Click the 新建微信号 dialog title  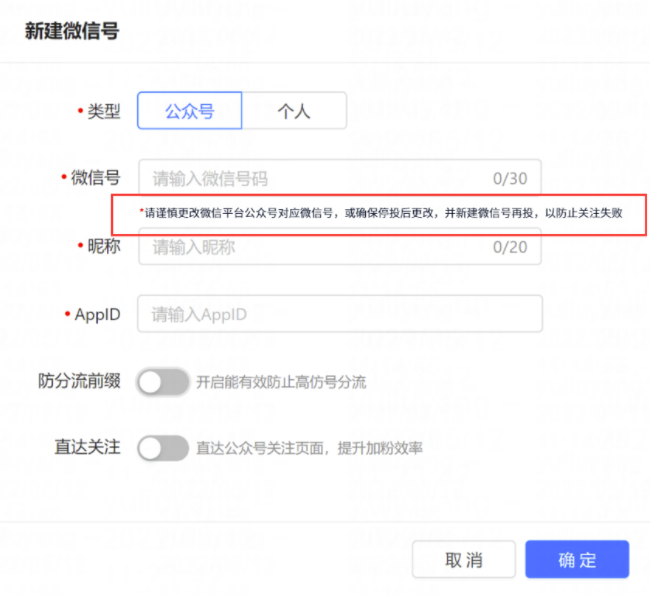[x=72, y=31]
